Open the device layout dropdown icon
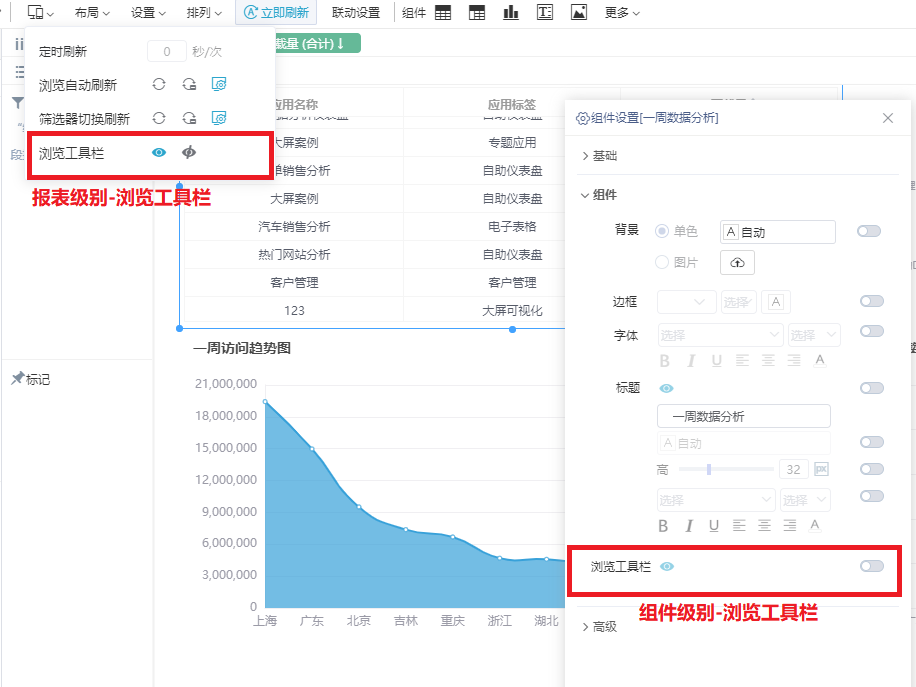This screenshot has height=687, width=916. point(40,12)
